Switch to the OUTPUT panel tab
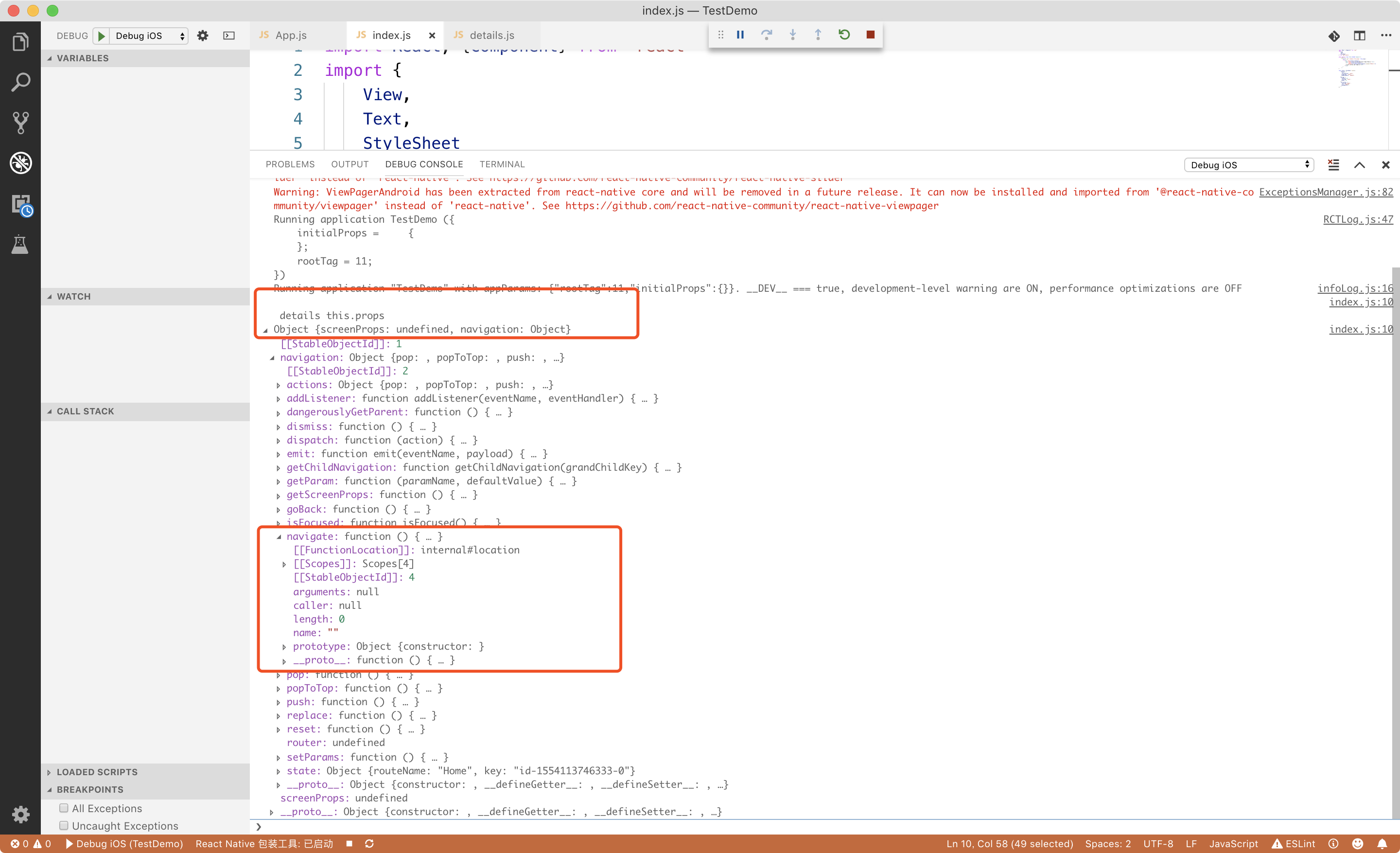This screenshot has width=1400, height=853. pyautogui.click(x=350, y=164)
